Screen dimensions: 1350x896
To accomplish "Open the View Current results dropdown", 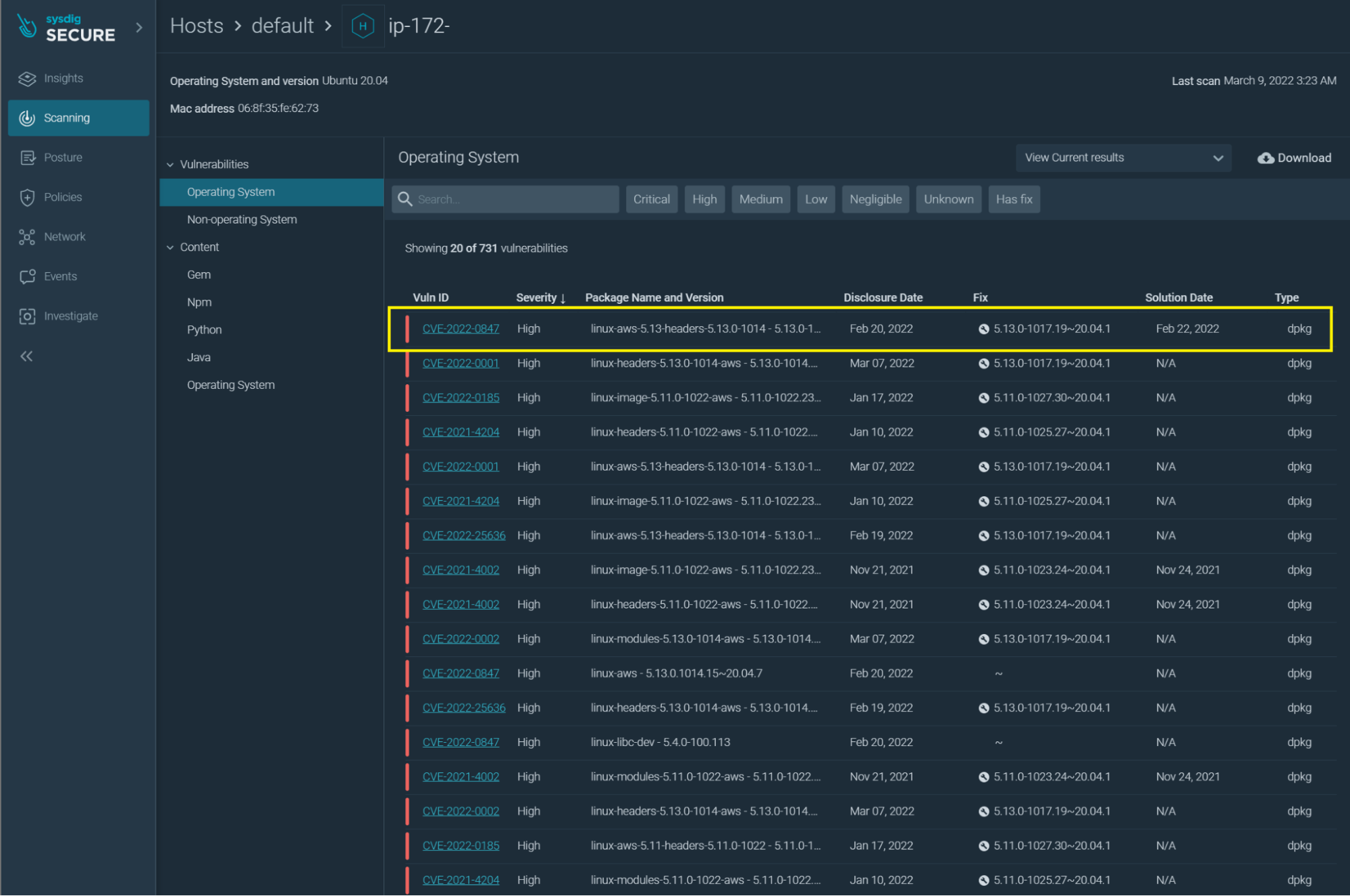I will 1123,157.
